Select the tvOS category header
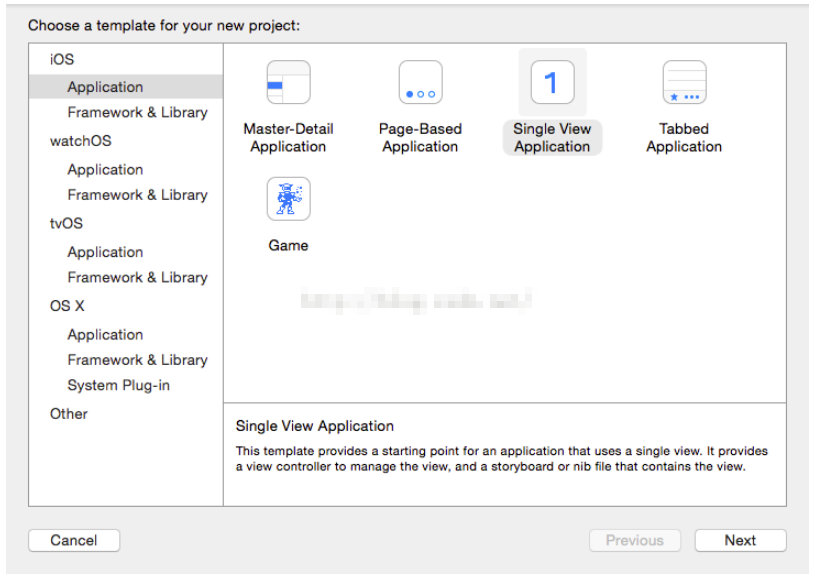 click(x=67, y=224)
